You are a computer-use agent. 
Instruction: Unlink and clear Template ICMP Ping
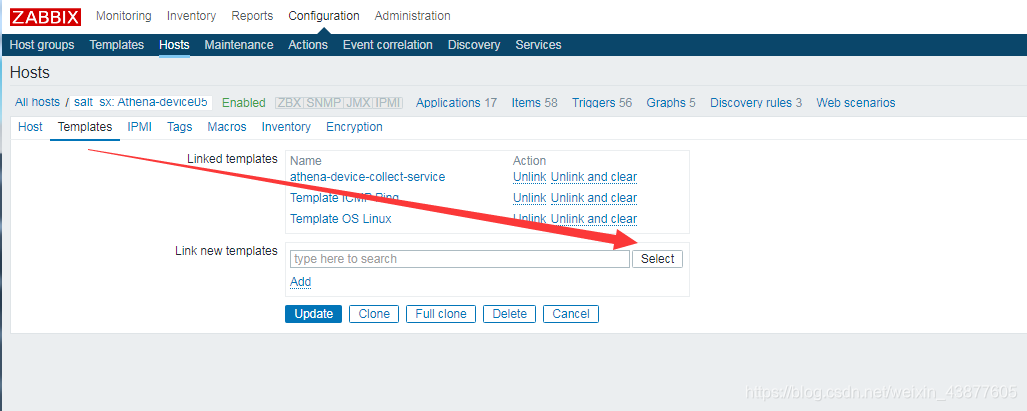pos(594,198)
